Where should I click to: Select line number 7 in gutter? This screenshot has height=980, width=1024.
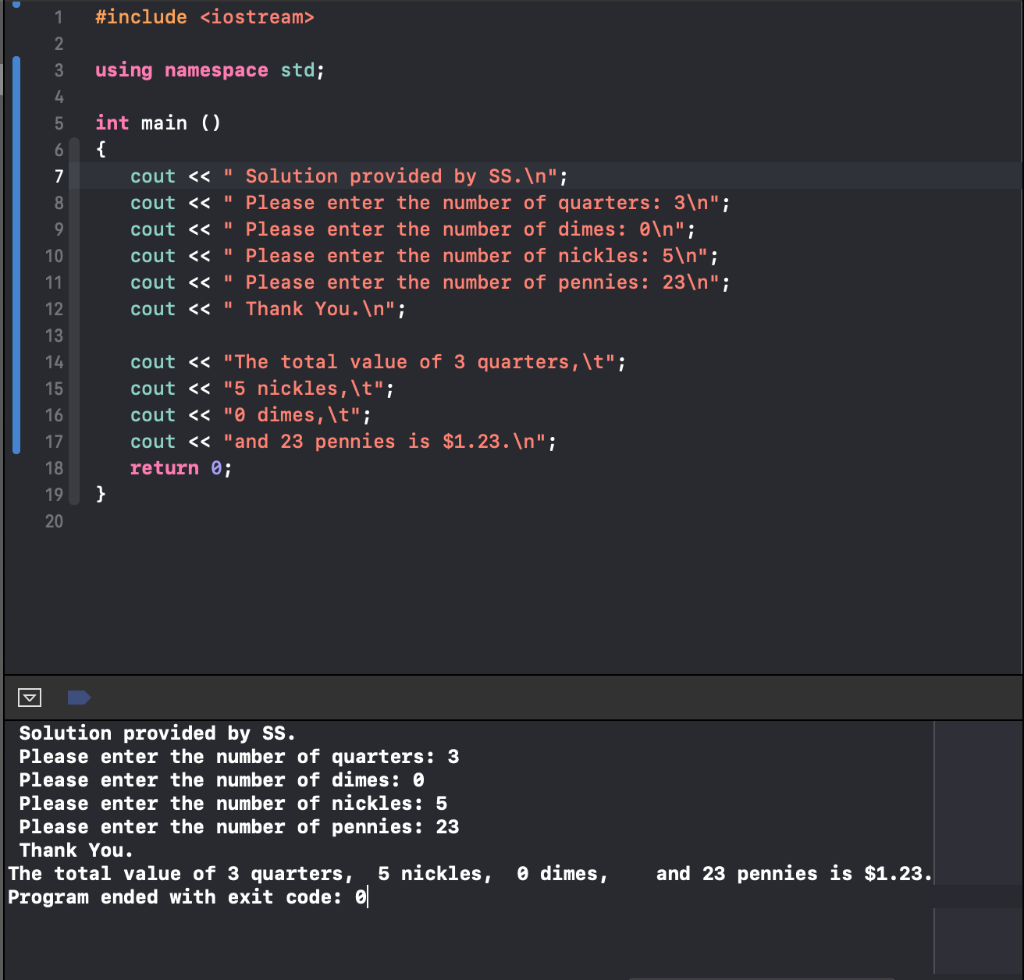[x=59, y=176]
